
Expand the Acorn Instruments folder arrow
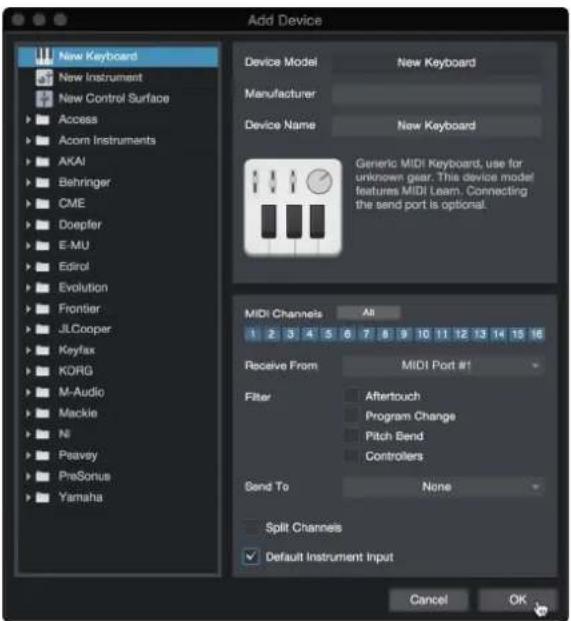pos(28,140)
